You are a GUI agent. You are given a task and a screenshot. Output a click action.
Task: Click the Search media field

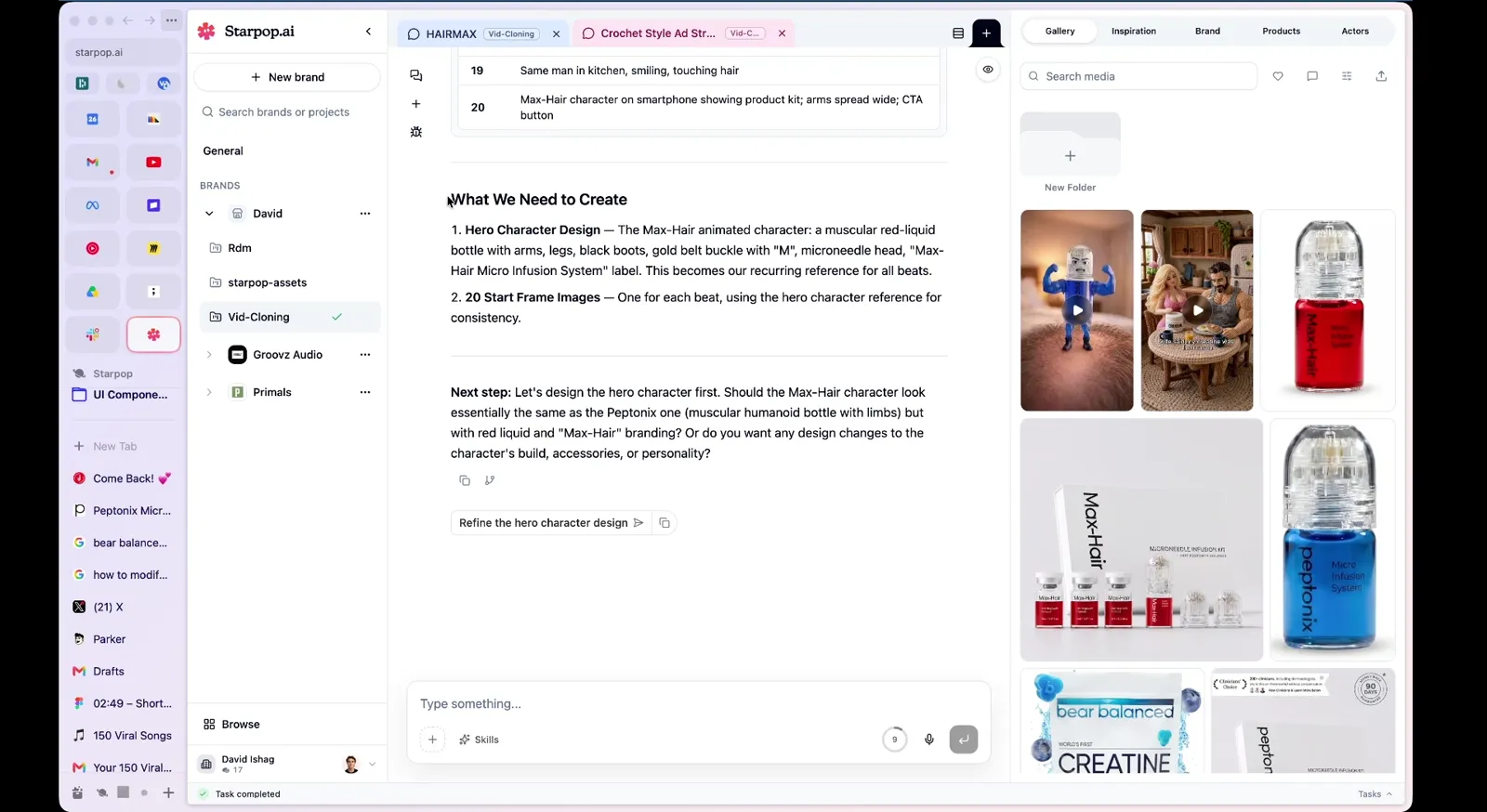coord(1138,76)
